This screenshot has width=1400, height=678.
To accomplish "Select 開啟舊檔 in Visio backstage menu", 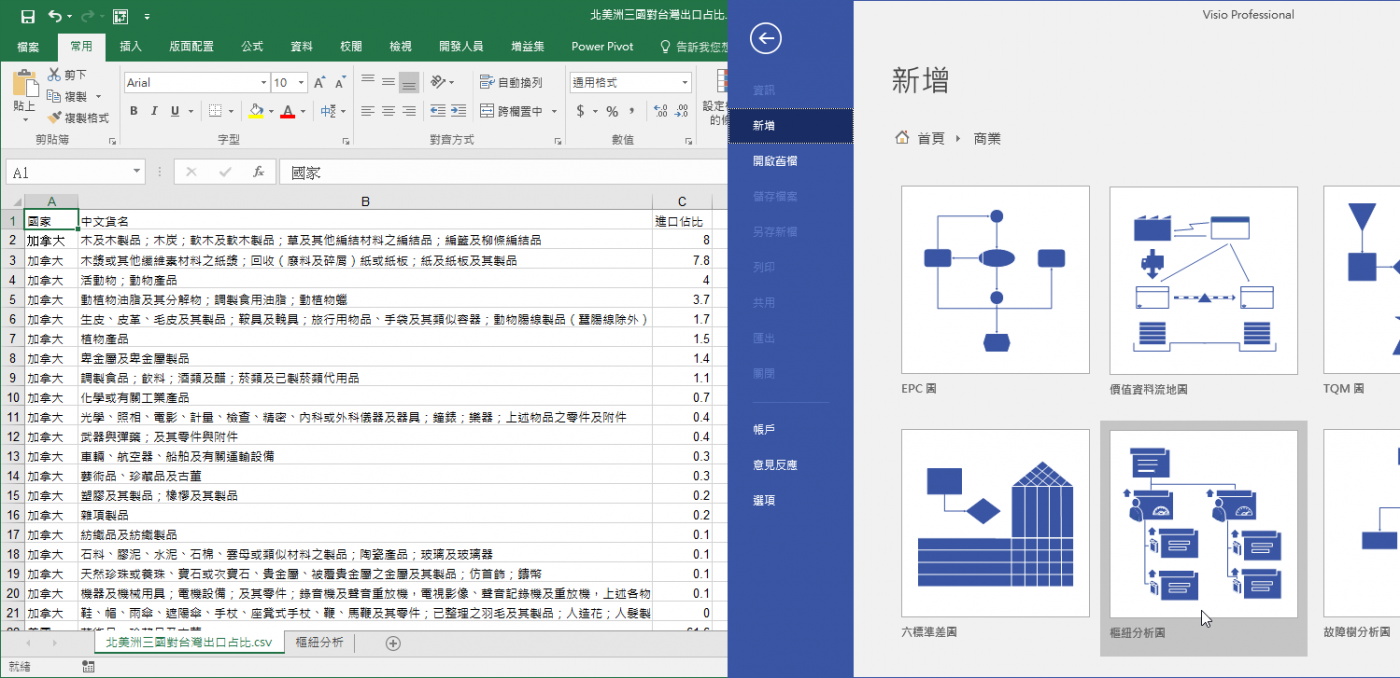I will click(x=775, y=161).
